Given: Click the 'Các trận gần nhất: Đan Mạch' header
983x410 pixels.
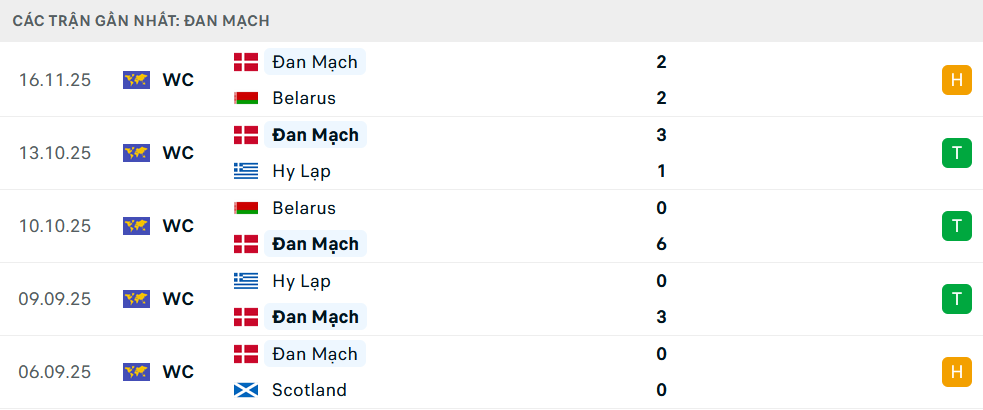Looking at the screenshot, I should tap(141, 20).
